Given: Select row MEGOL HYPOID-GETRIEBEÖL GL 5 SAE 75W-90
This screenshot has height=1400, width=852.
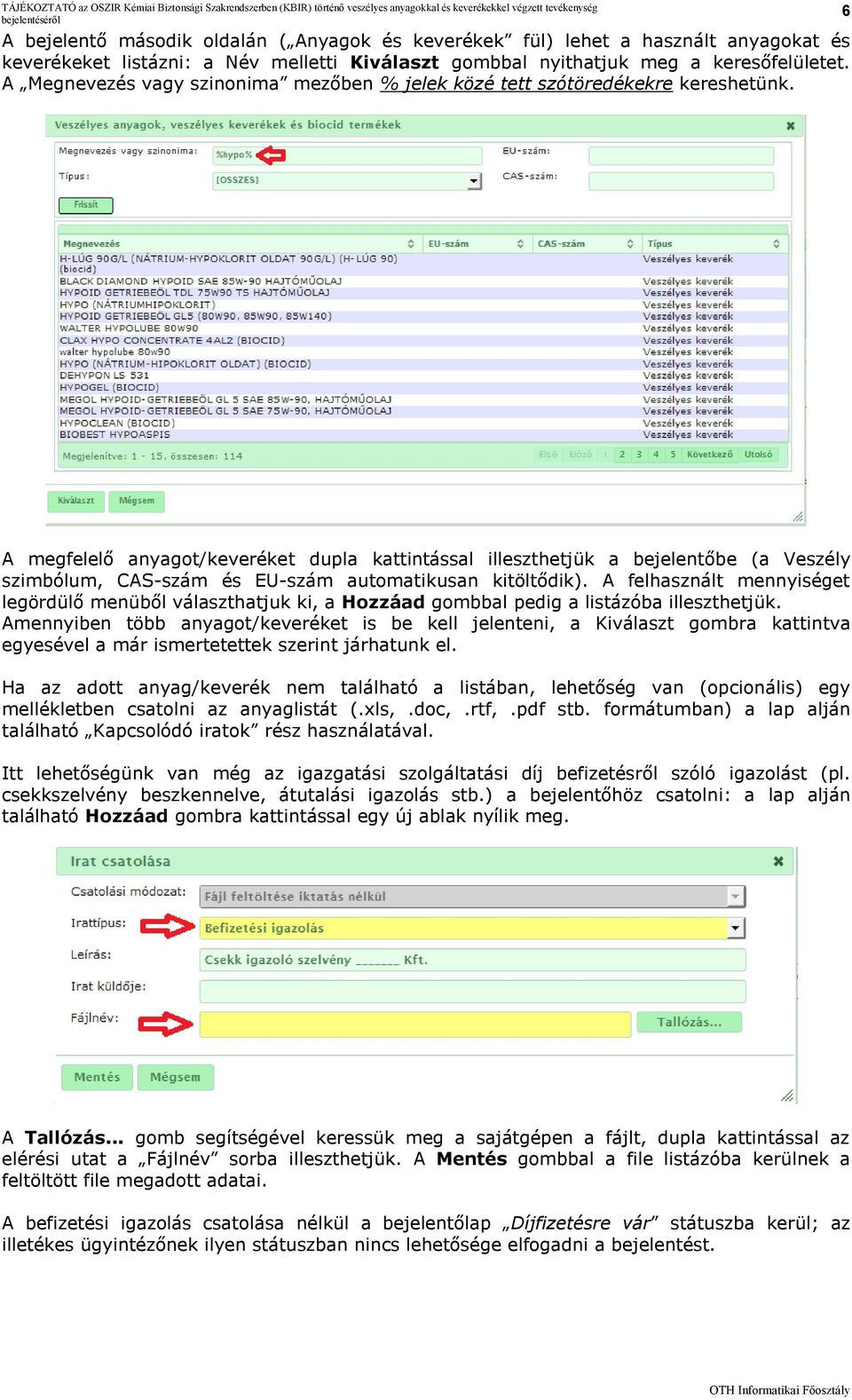Looking at the screenshot, I should 423,411.
